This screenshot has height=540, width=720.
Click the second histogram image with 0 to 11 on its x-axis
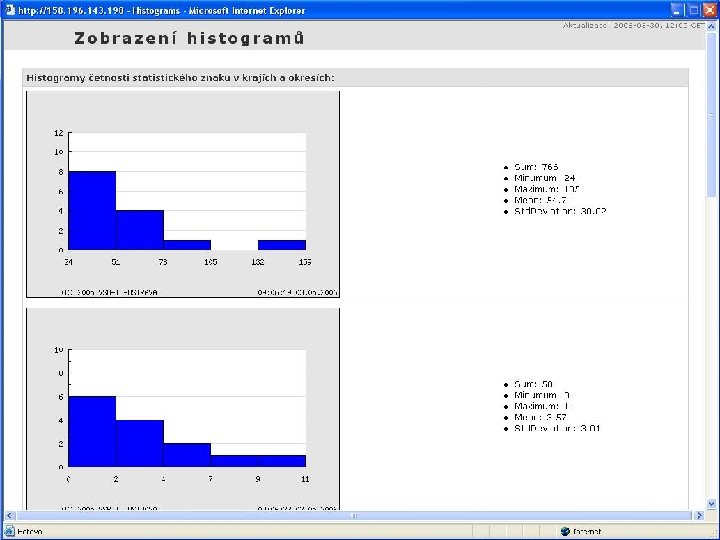click(x=183, y=409)
